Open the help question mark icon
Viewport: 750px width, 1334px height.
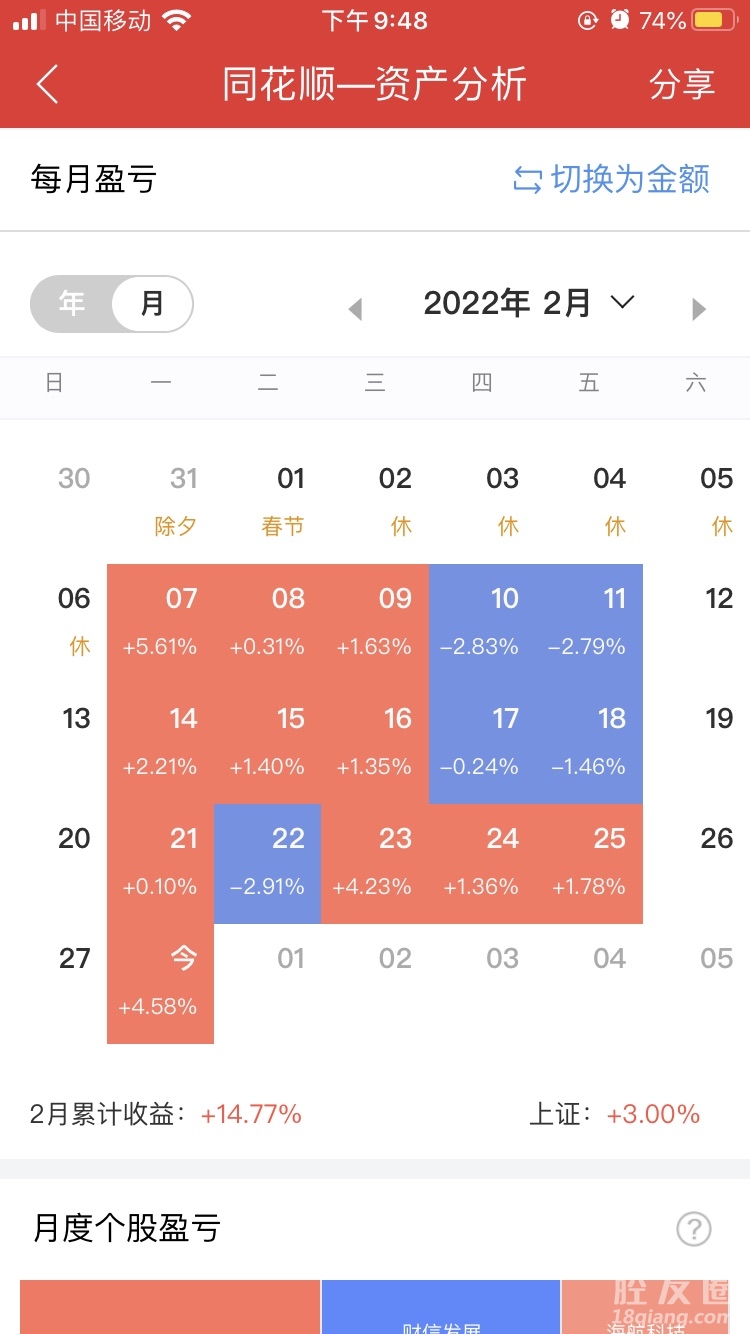[693, 1229]
